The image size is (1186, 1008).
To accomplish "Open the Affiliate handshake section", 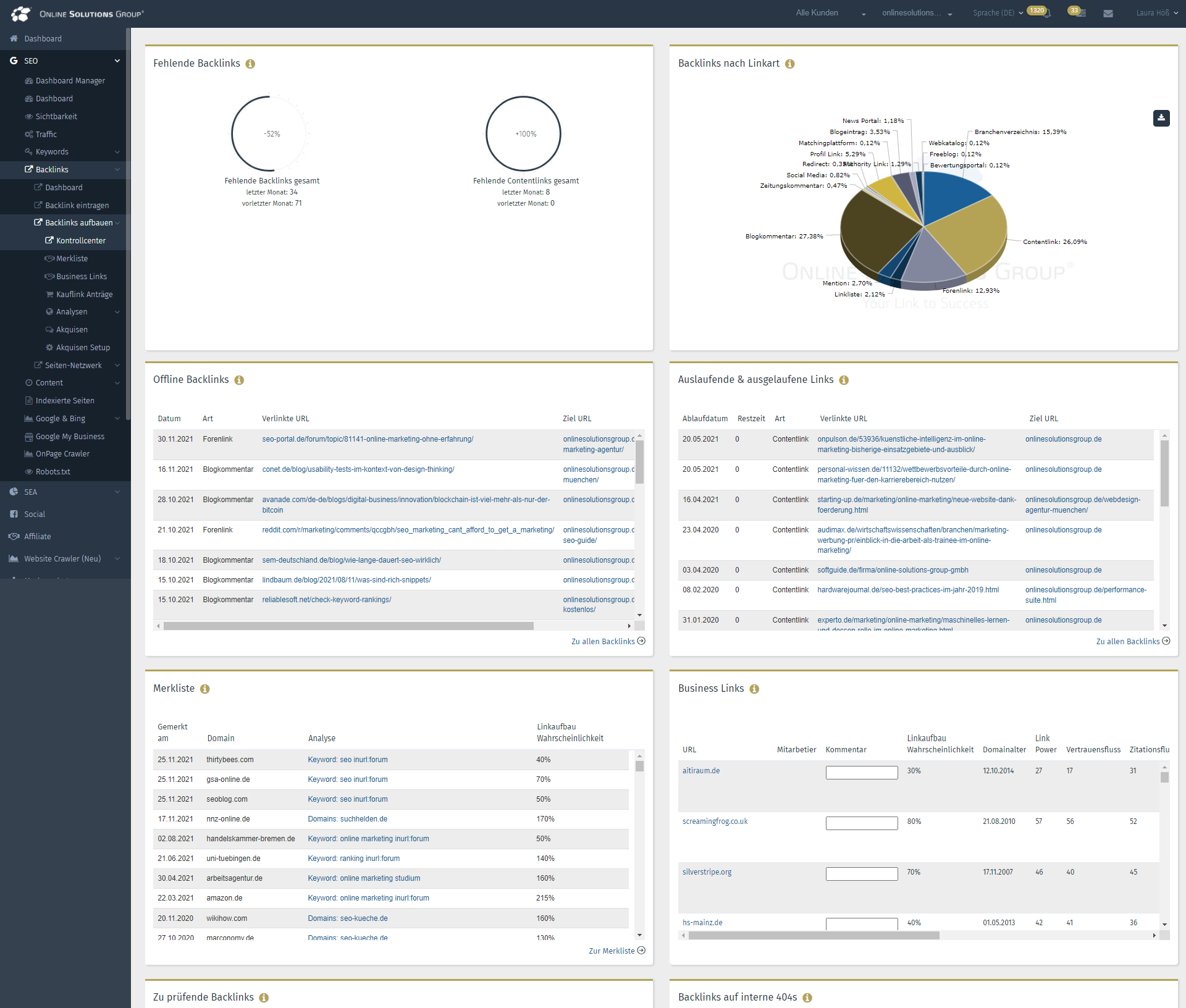I will 14,536.
